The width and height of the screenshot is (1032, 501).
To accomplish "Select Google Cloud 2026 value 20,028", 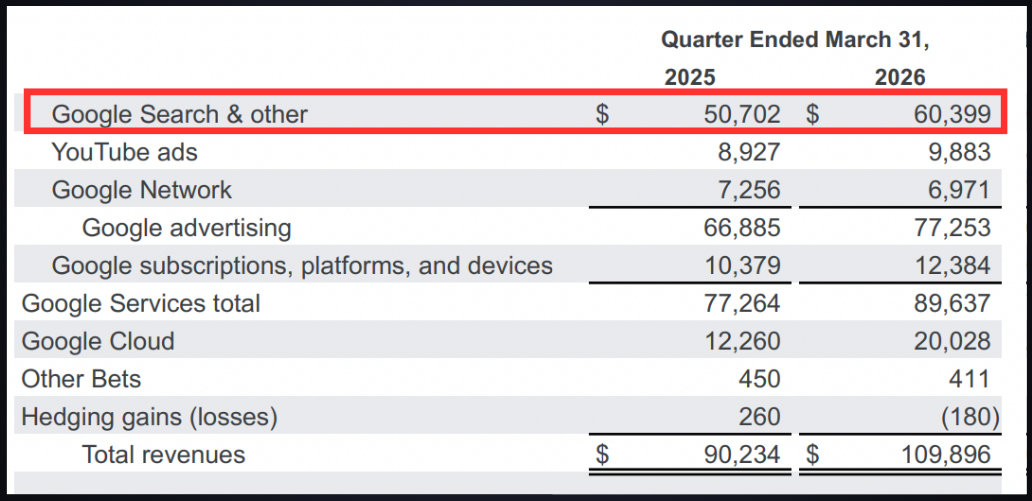I will tap(951, 342).
